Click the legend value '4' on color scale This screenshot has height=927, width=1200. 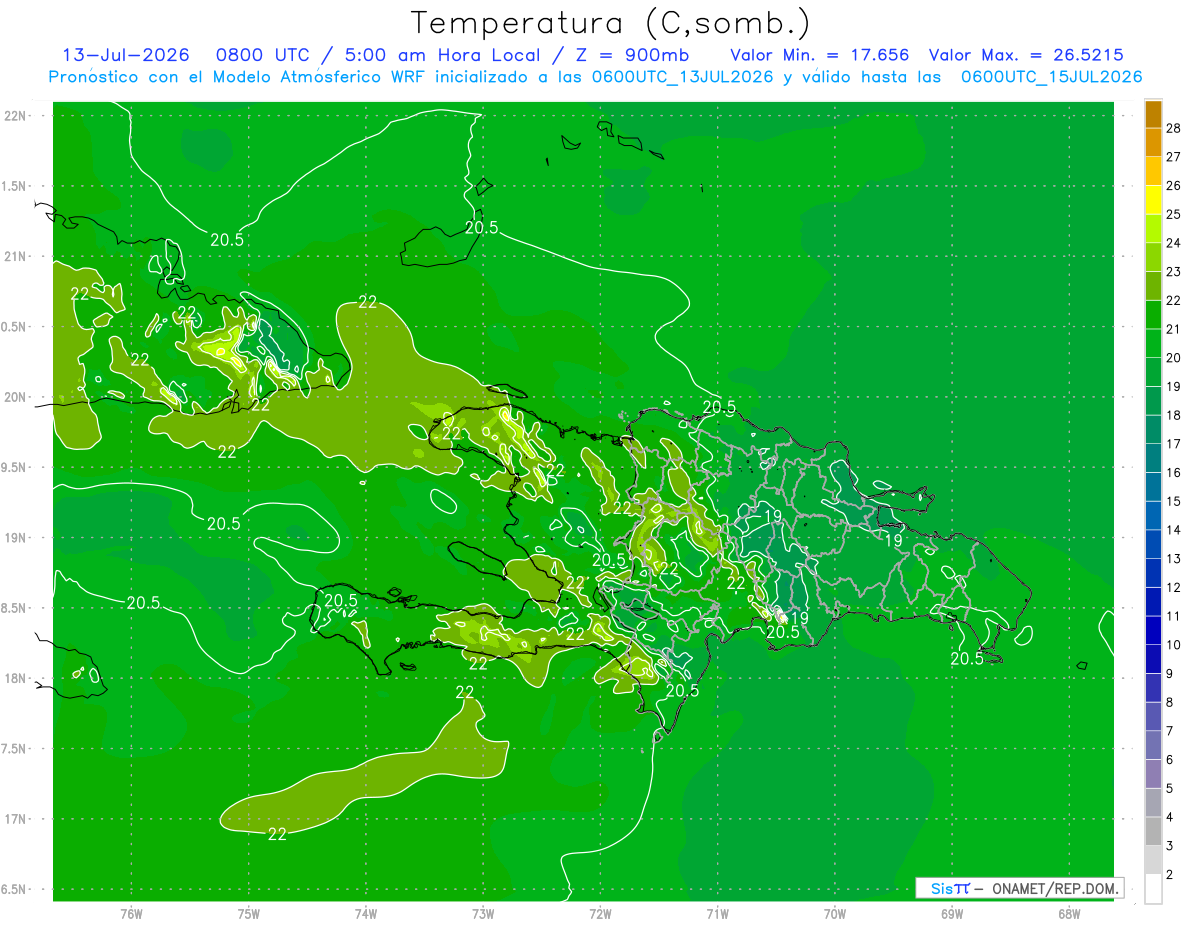(x=1170, y=818)
